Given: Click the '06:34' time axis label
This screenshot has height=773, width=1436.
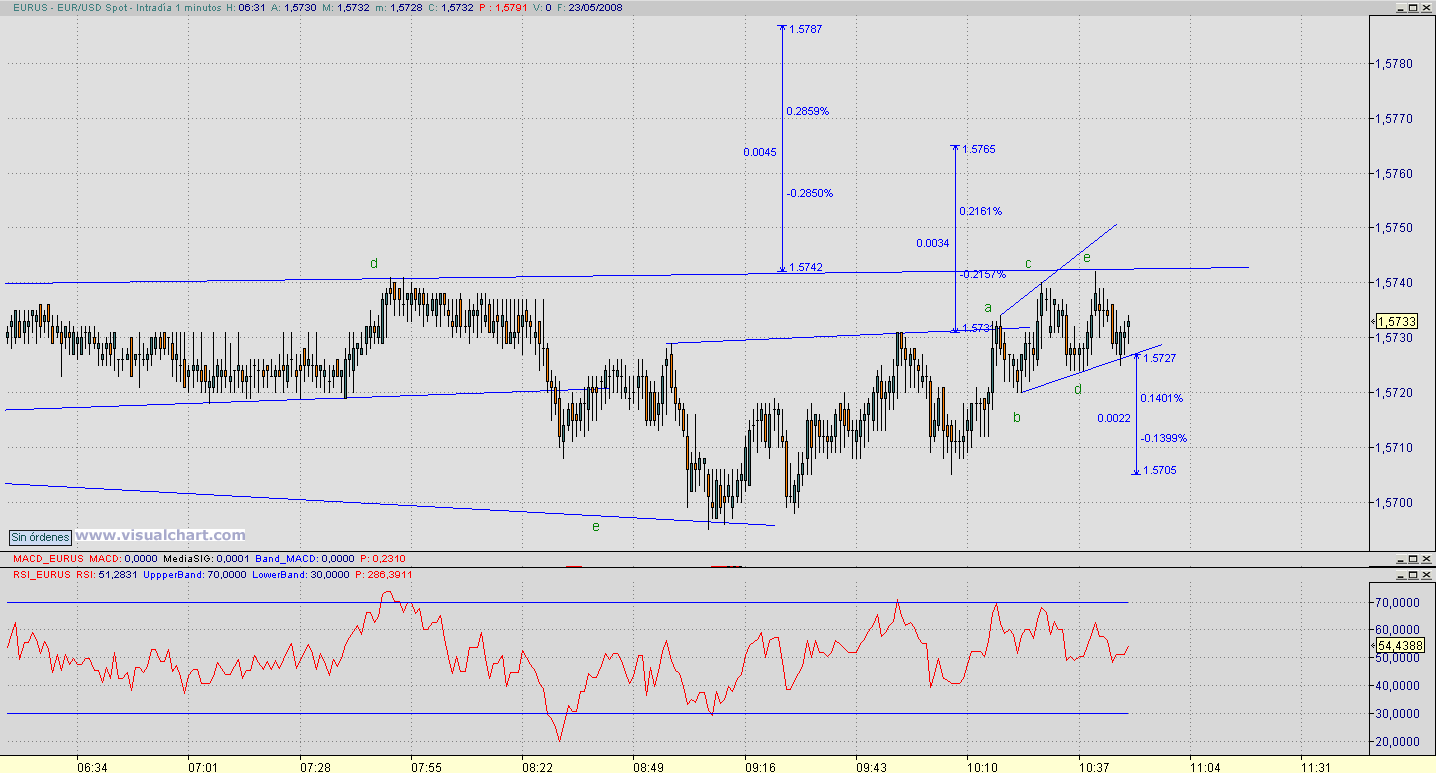Looking at the screenshot, I should coord(92,767).
